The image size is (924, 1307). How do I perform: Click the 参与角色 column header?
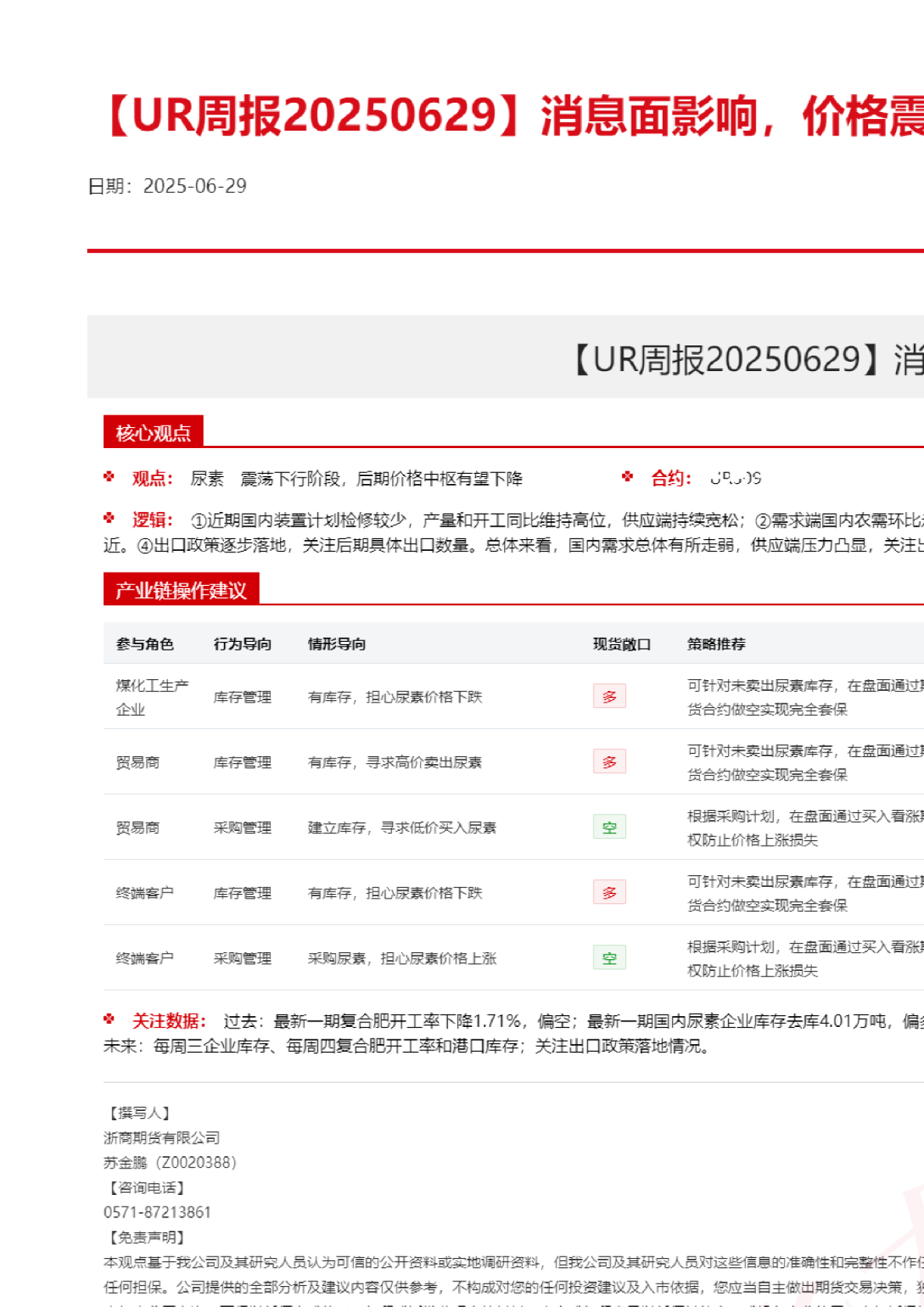click(145, 644)
